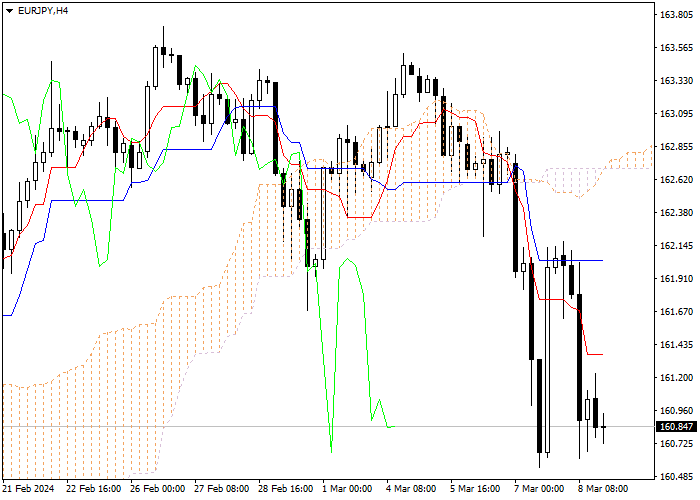Image resolution: width=700 pixels, height=500 pixels.
Task: Click the 161.670 price axis label
Action: 676,312
